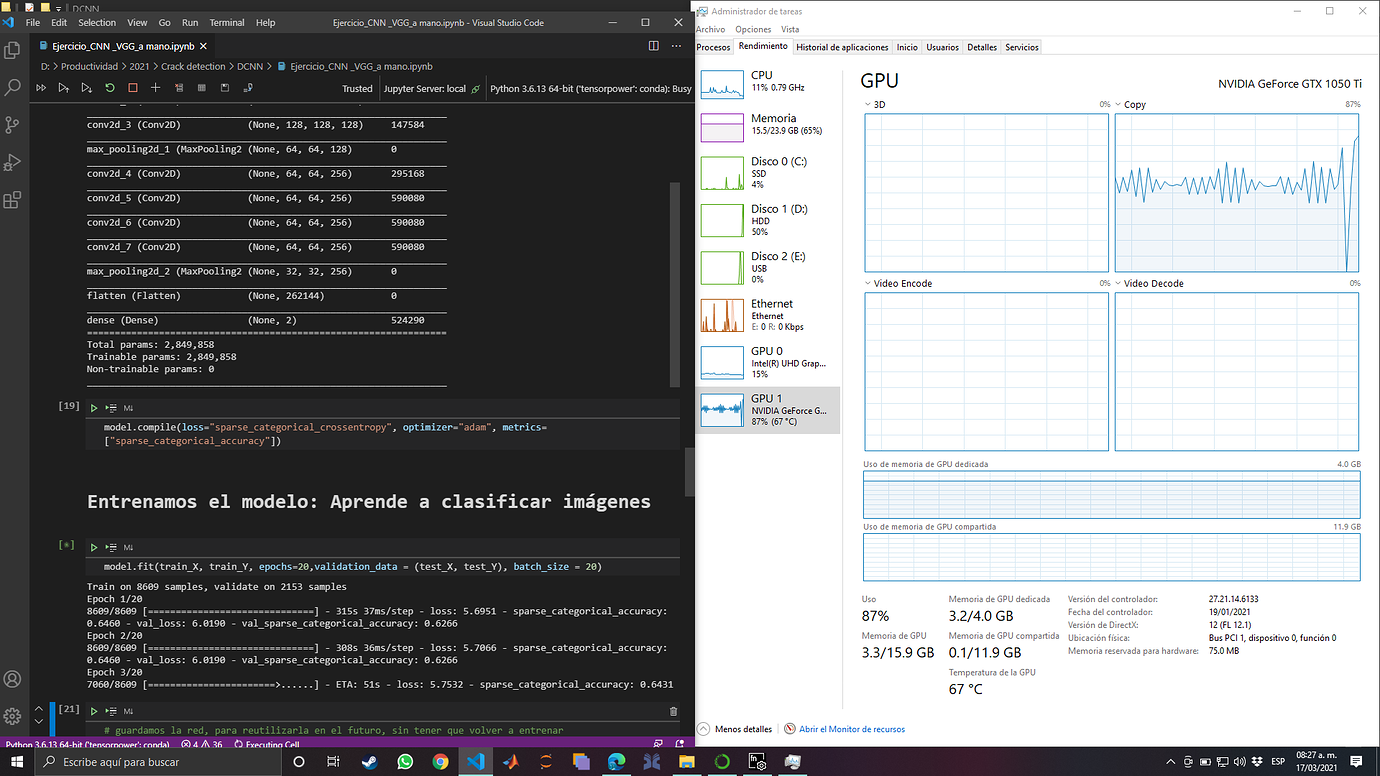
Task: Insert a new cell with the plus icon
Action: (155, 87)
